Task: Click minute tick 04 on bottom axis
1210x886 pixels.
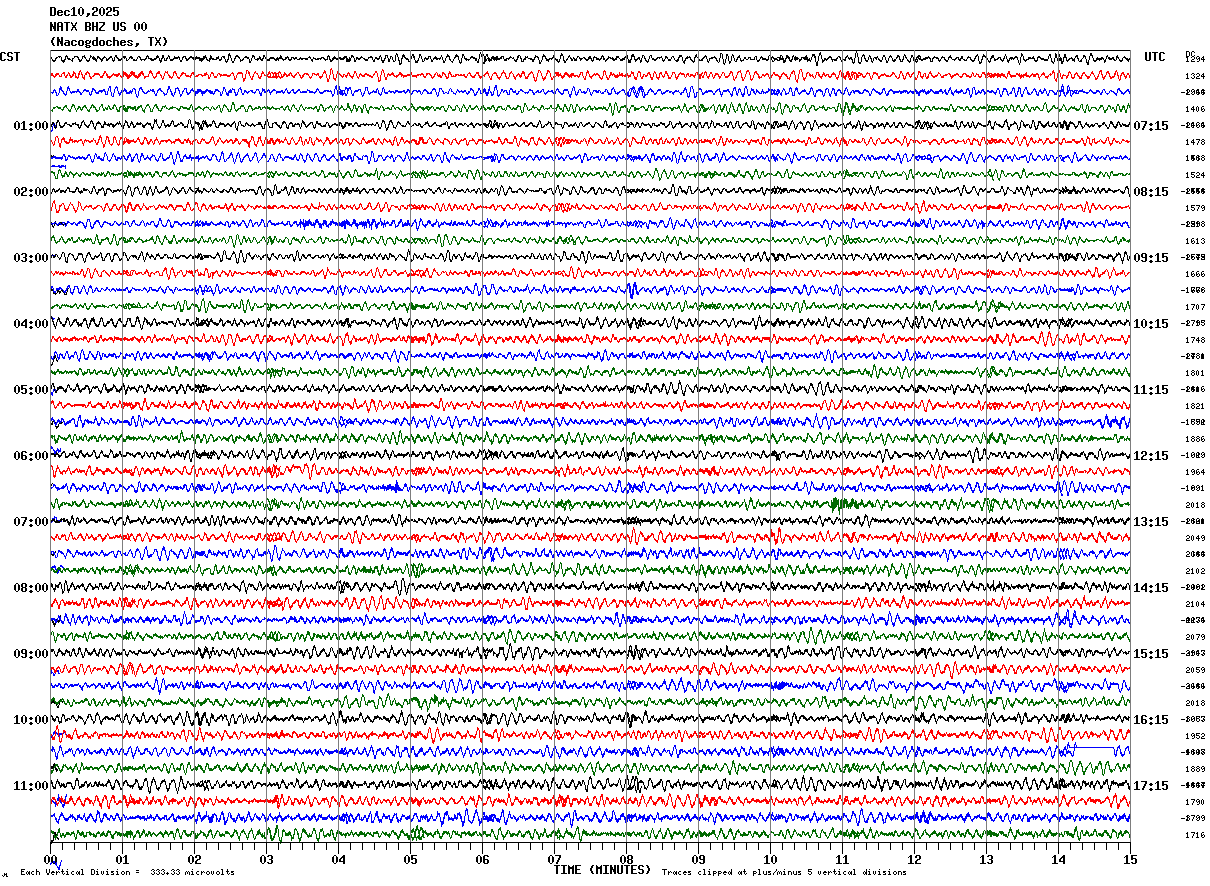Action: point(338,859)
